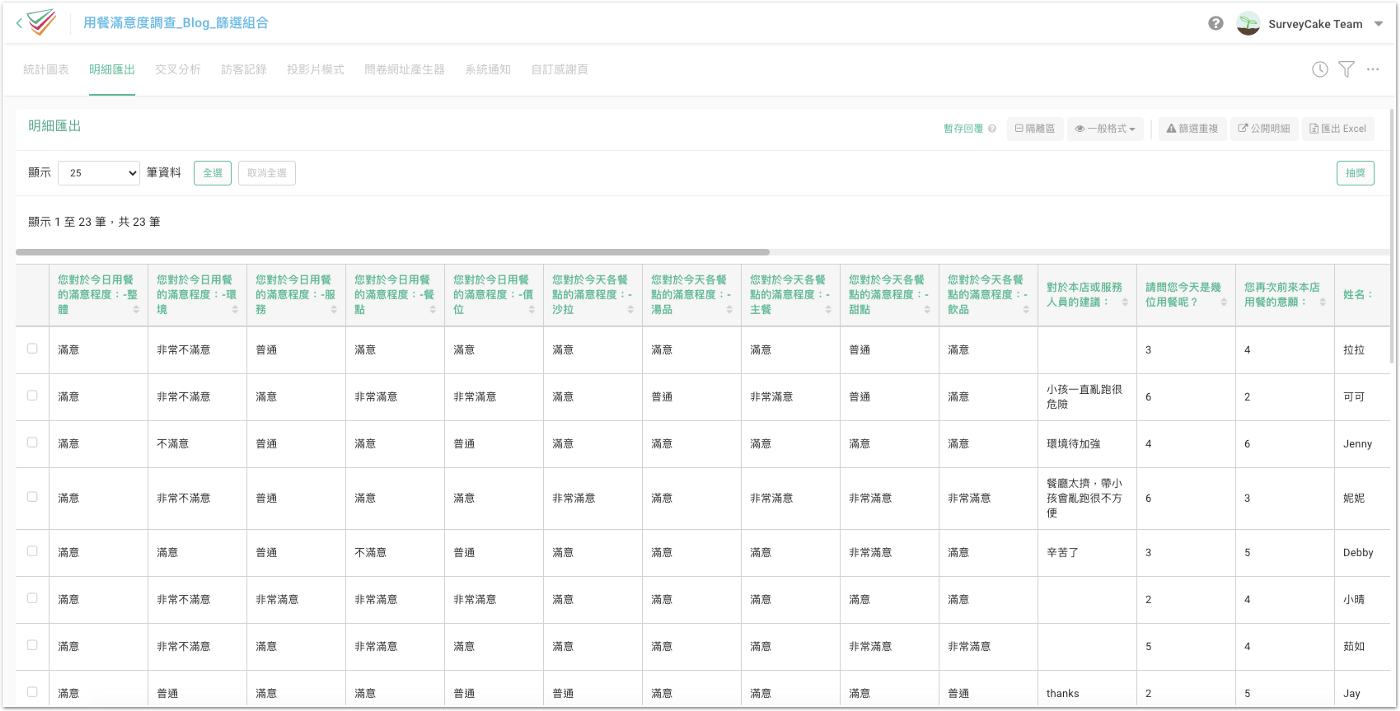Sort by the 整體 satisfaction column arrows
1400x711 pixels.
[x=136, y=310]
